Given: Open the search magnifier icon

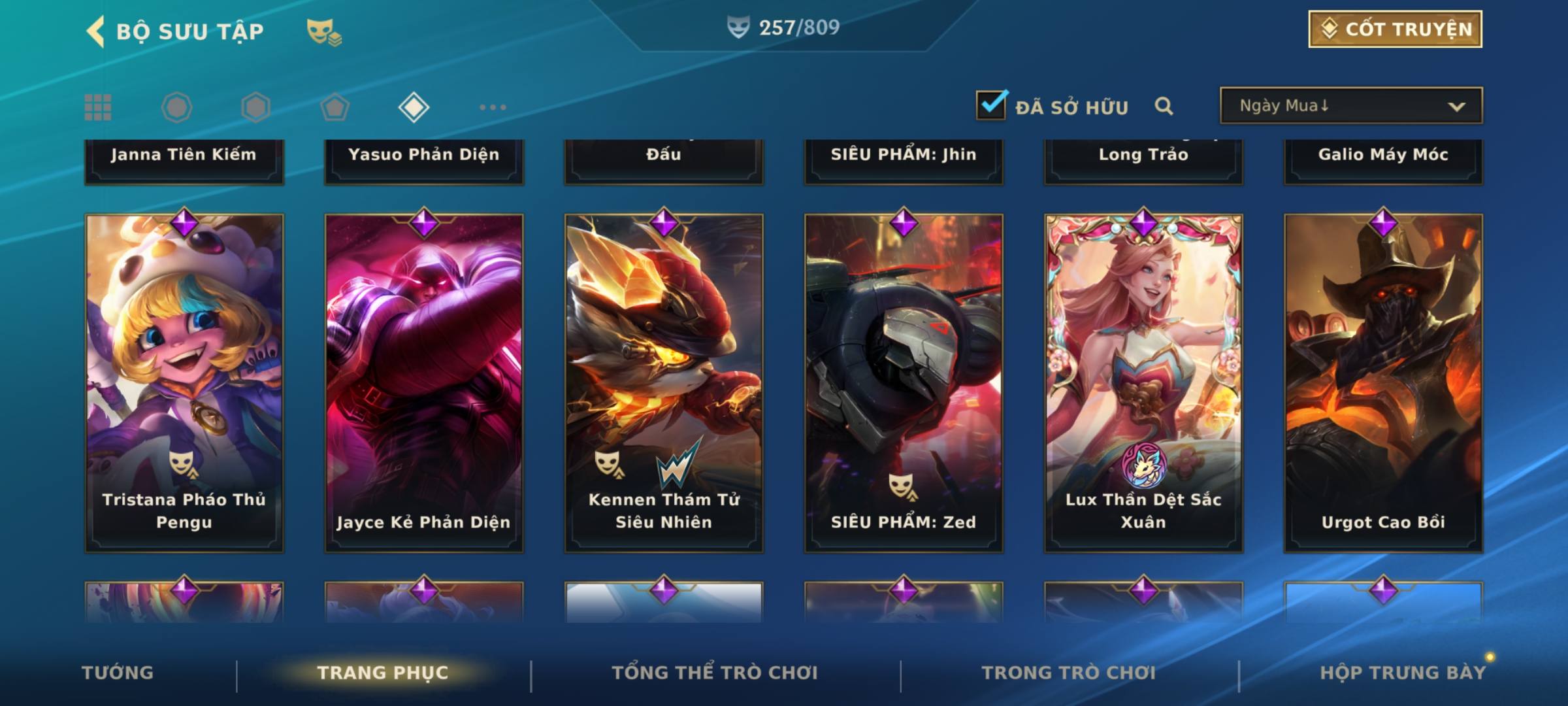Looking at the screenshot, I should coord(1164,106).
